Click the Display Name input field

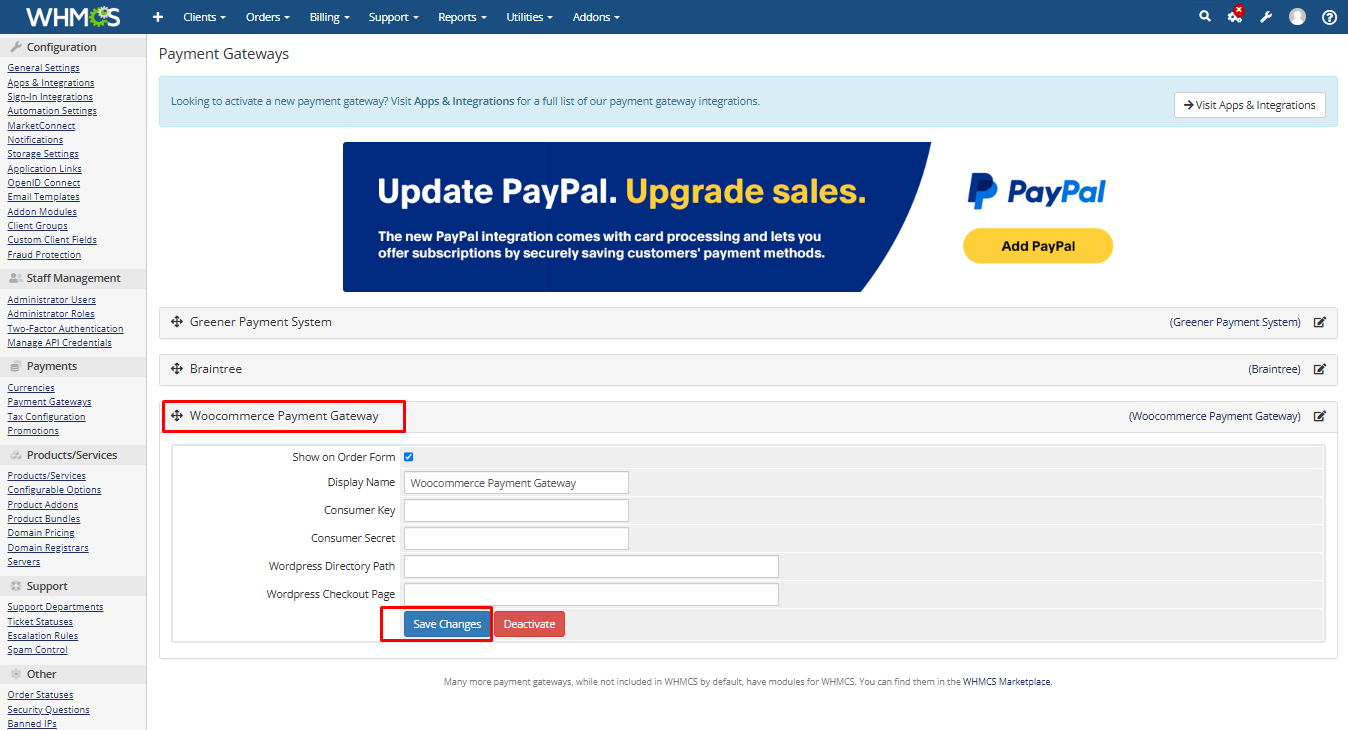516,483
